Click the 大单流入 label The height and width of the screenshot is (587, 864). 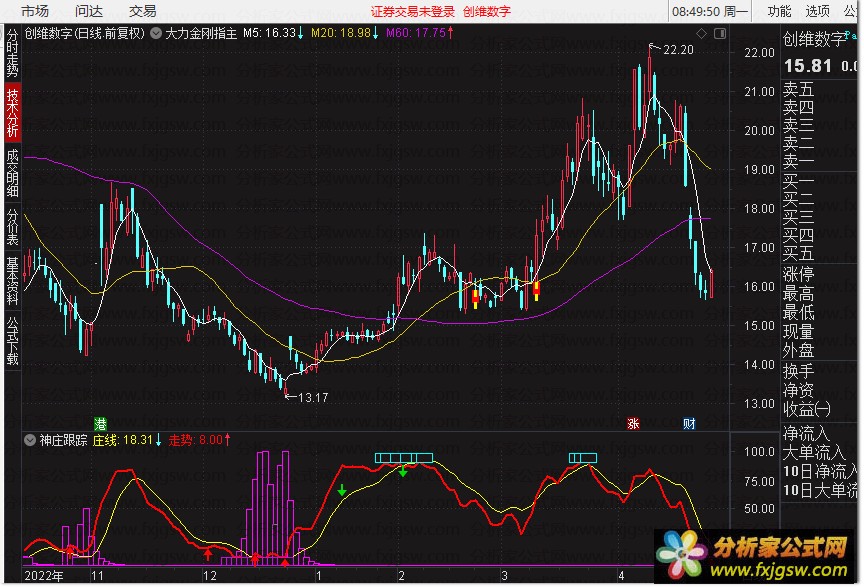click(814, 453)
